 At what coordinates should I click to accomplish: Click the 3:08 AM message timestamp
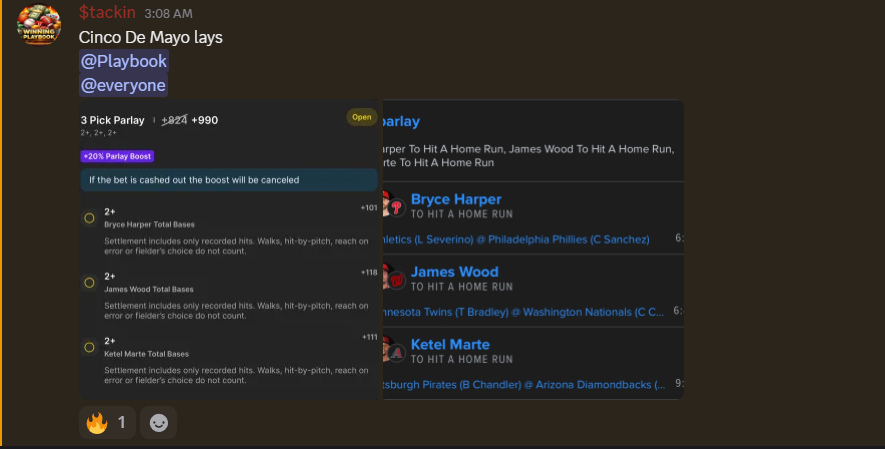(x=168, y=14)
